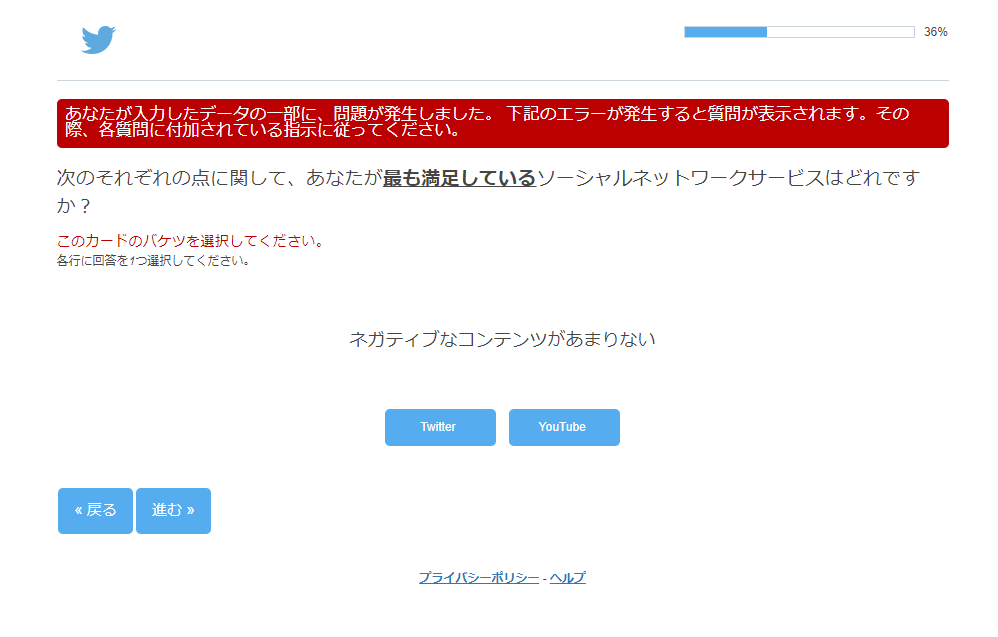Click the horizontal divider under the header

(502, 80)
